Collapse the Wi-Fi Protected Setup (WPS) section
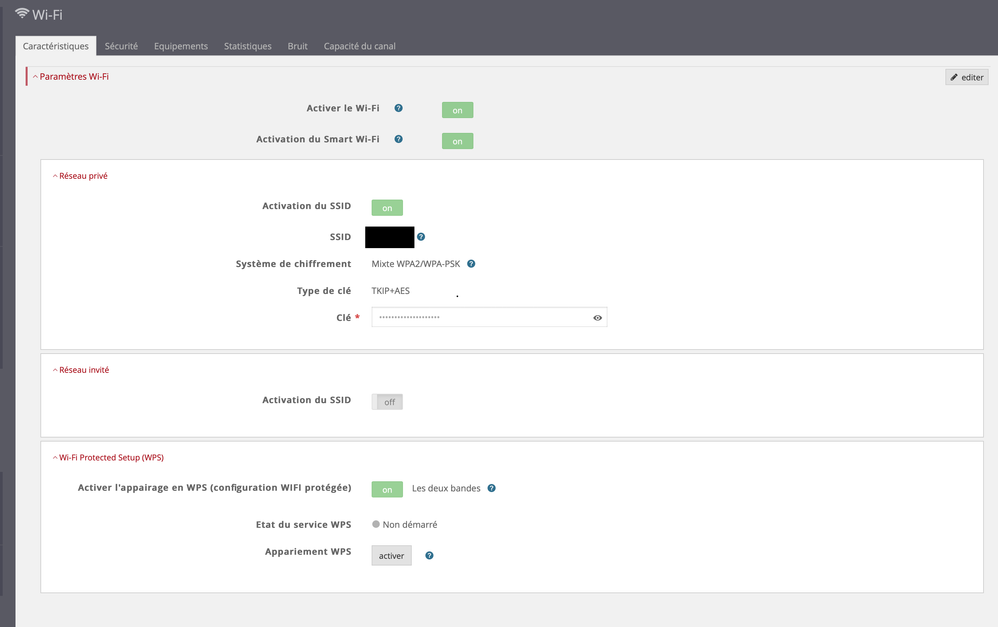This screenshot has height=627, width=998. coord(108,457)
